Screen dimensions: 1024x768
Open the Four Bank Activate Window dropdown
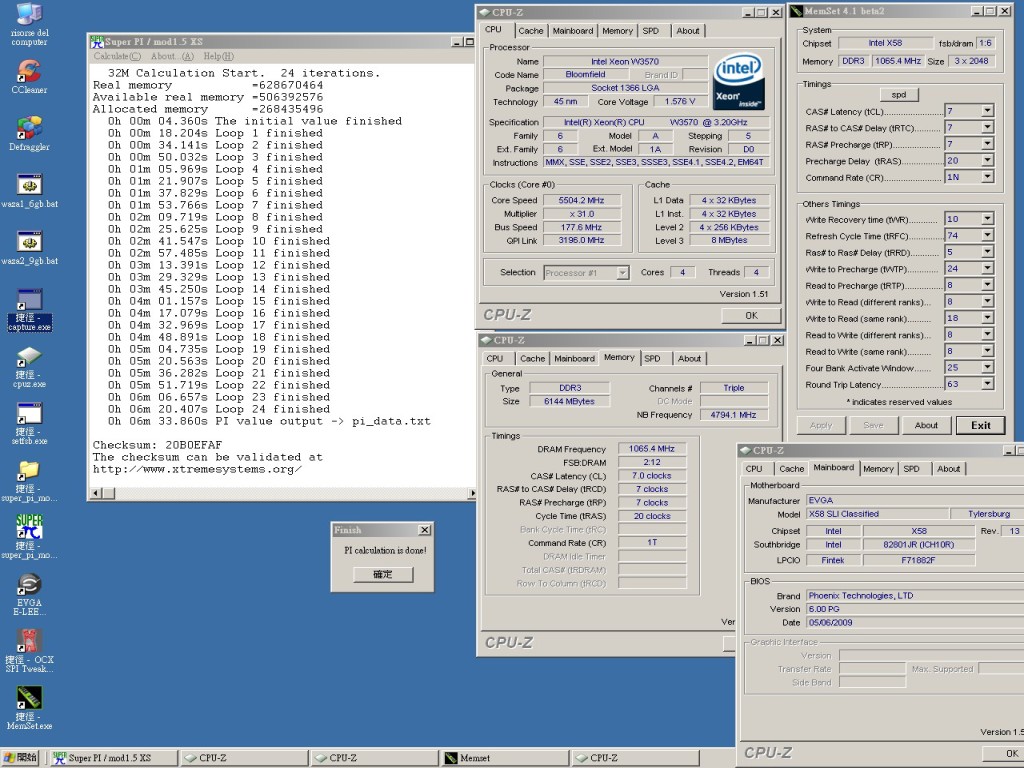pyautogui.click(x=987, y=368)
